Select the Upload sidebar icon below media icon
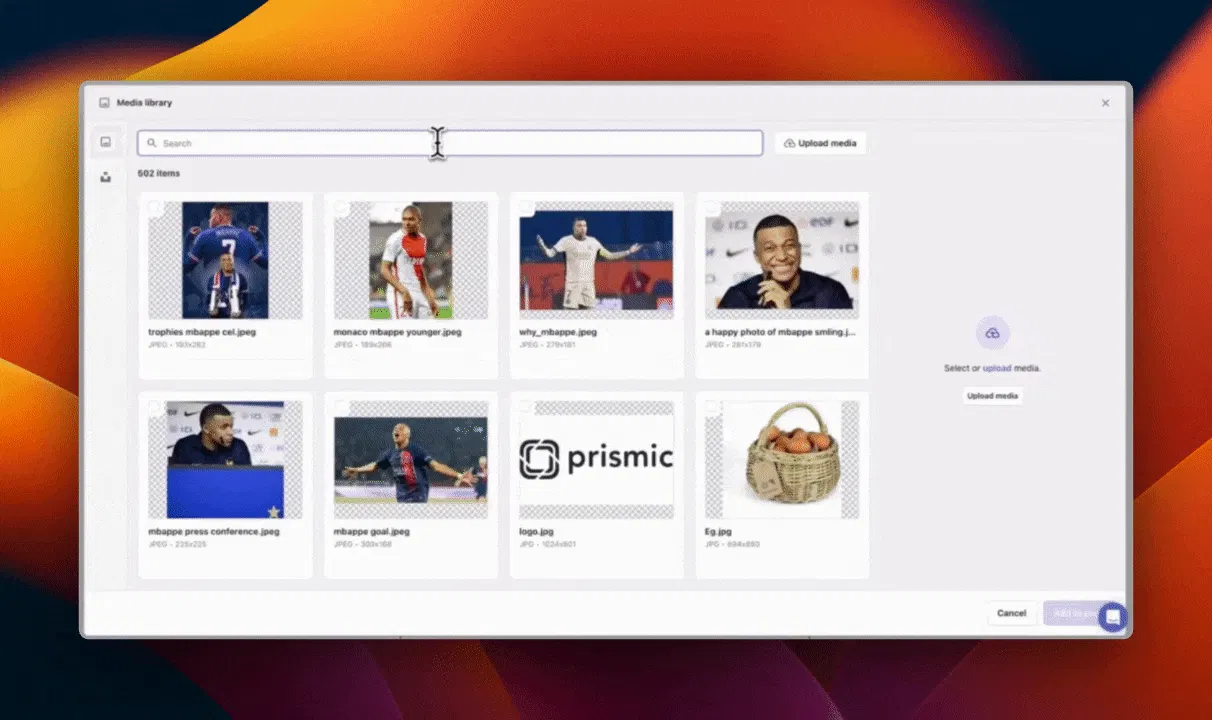This screenshot has height=720, width=1212. pyautogui.click(x=105, y=177)
